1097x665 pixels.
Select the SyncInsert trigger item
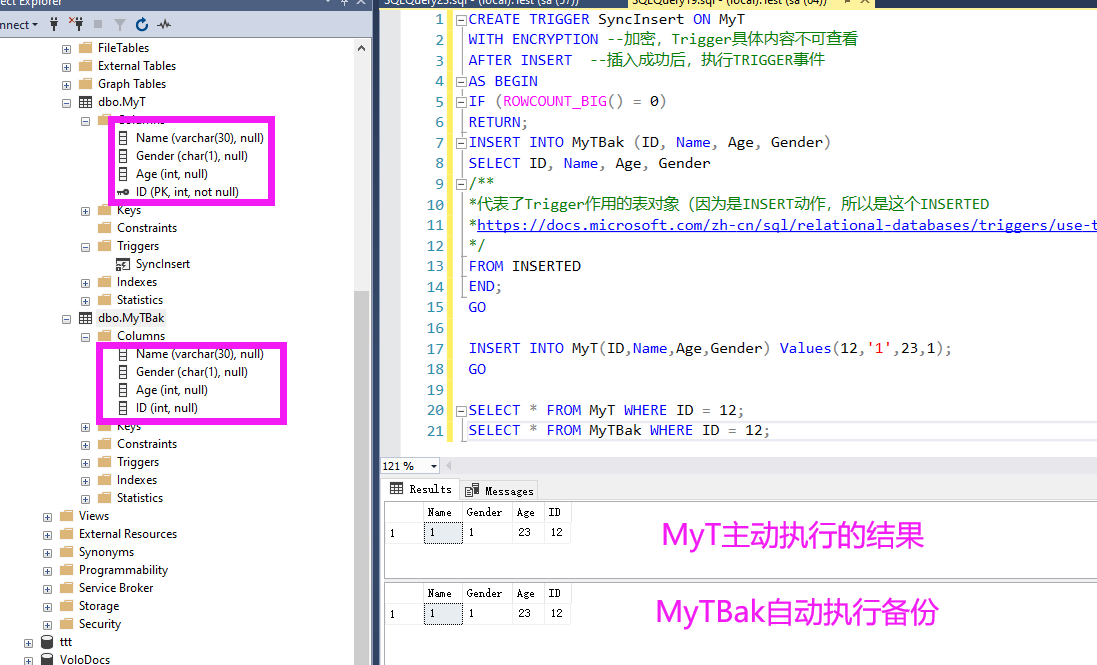click(x=162, y=264)
